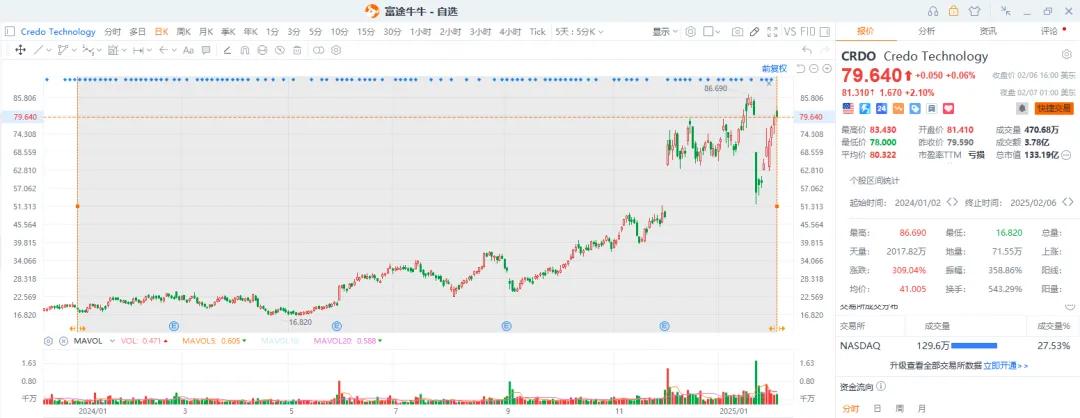Click the close circle icon beside MAVOL
The height and width of the screenshot is (418, 1080).
click(x=63, y=341)
